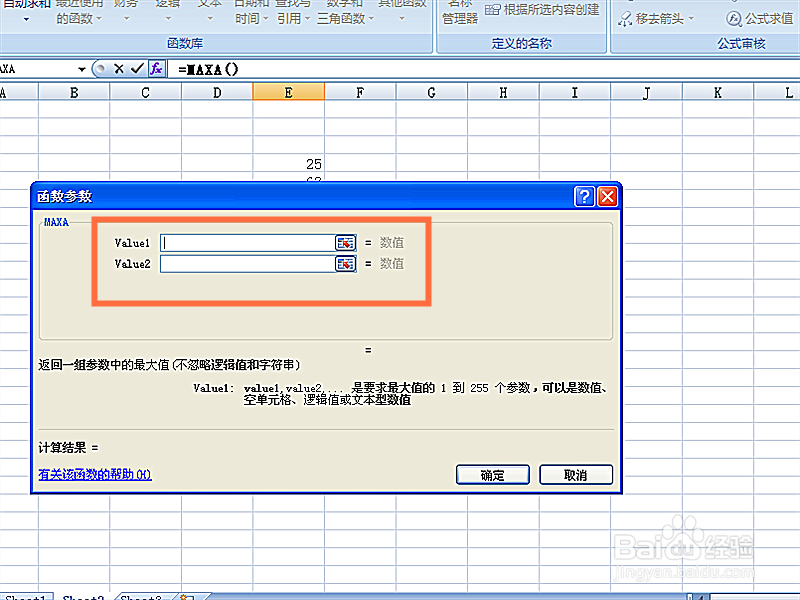The width and height of the screenshot is (800, 600).
Task: Expand 数学和三角函数 dropdown
Action: pos(371,19)
